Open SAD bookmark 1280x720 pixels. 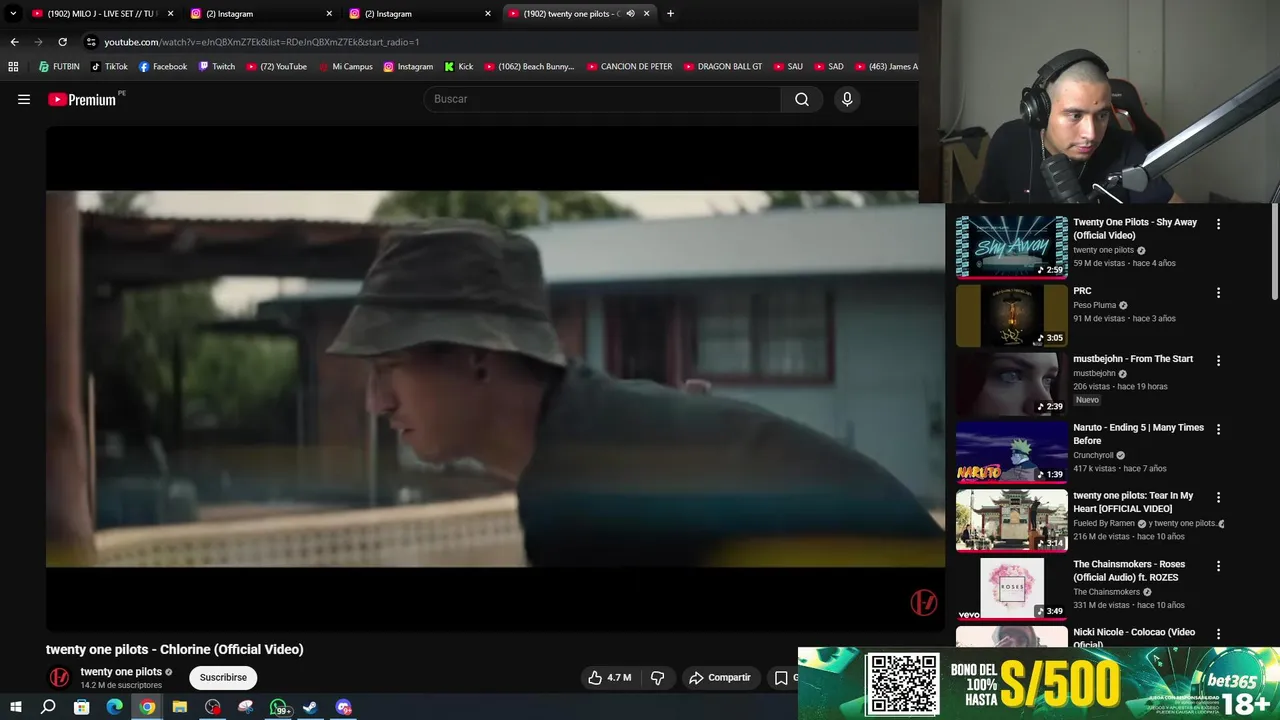828,67
